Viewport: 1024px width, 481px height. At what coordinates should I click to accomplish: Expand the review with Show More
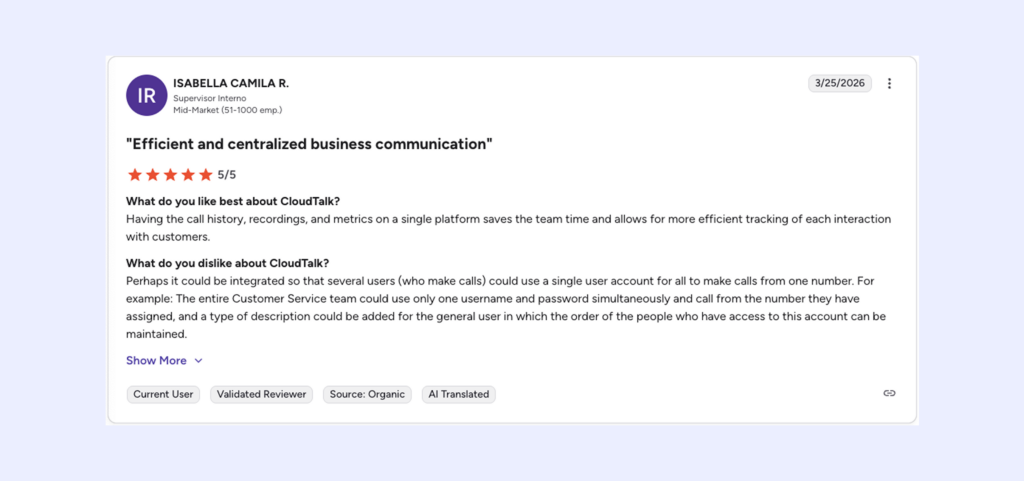[x=156, y=360]
